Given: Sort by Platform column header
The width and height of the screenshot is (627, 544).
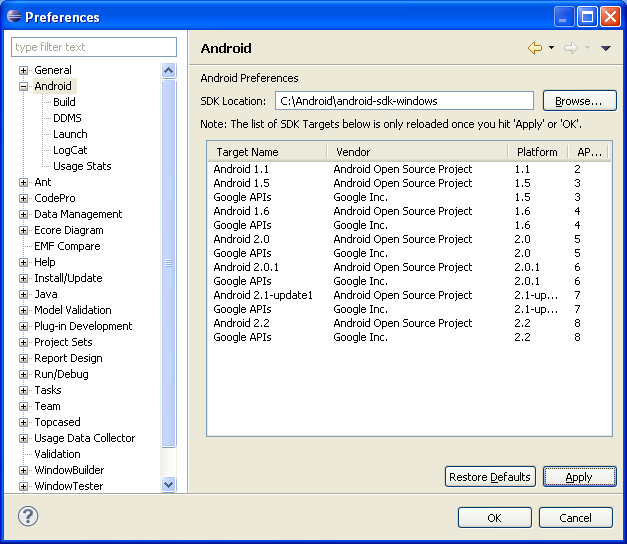Looking at the screenshot, I should pyautogui.click(x=538, y=152).
